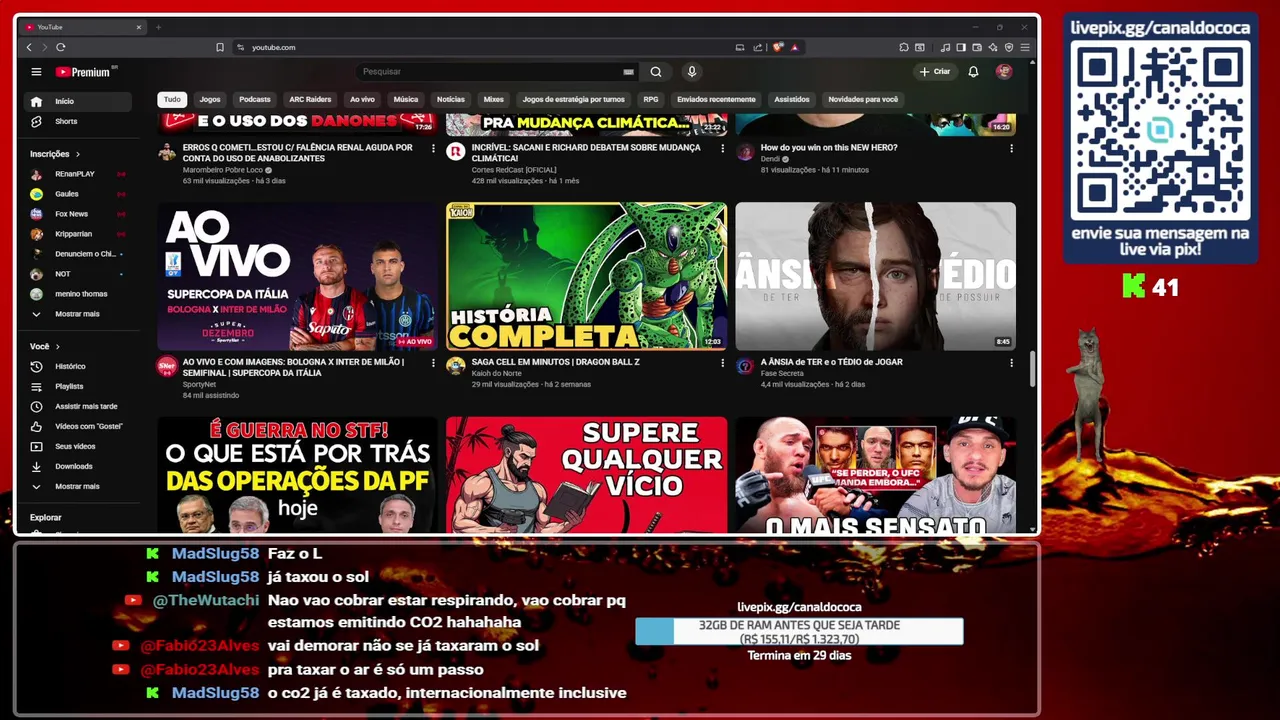The height and width of the screenshot is (720, 1280).
Task: Select the Notícias filter chip
Action: (x=451, y=99)
